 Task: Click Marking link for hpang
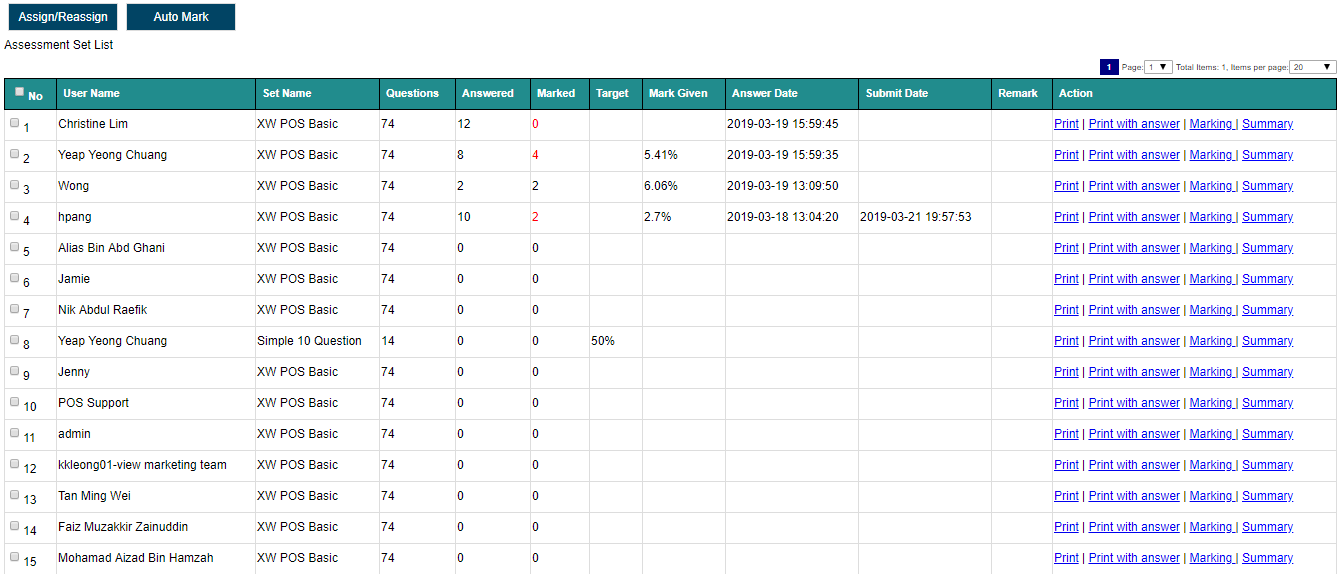1211,217
